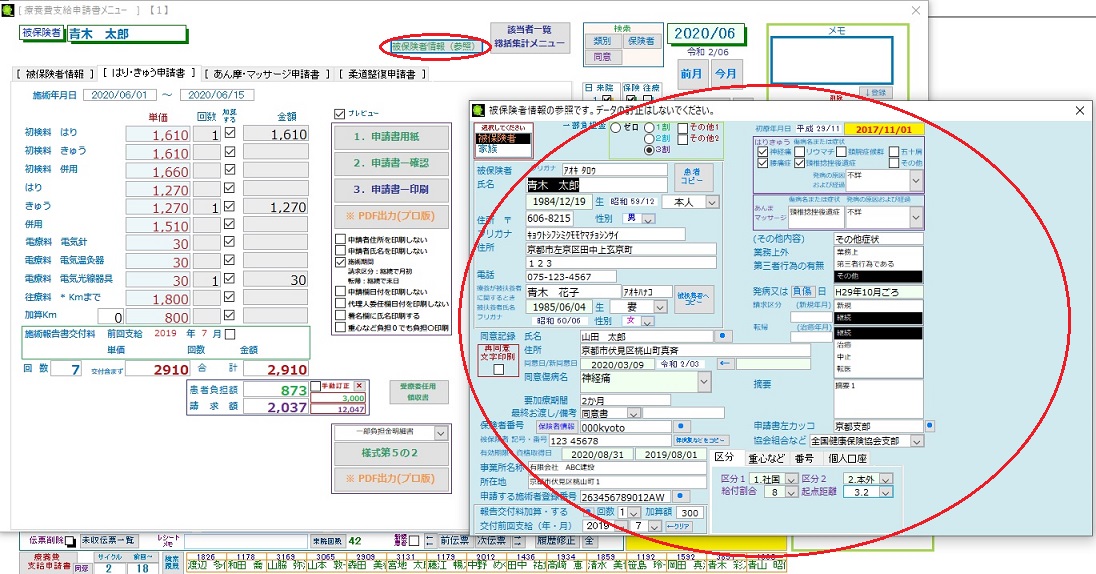Click the 3. 申請書一印刷 button
The height and width of the screenshot is (574, 1096).
click(x=391, y=189)
